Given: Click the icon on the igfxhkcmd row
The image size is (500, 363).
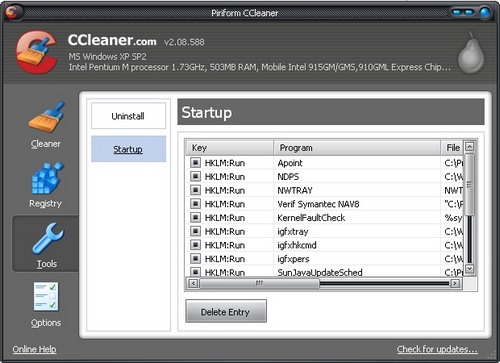Looking at the screenshot, I should coord(195,245).
